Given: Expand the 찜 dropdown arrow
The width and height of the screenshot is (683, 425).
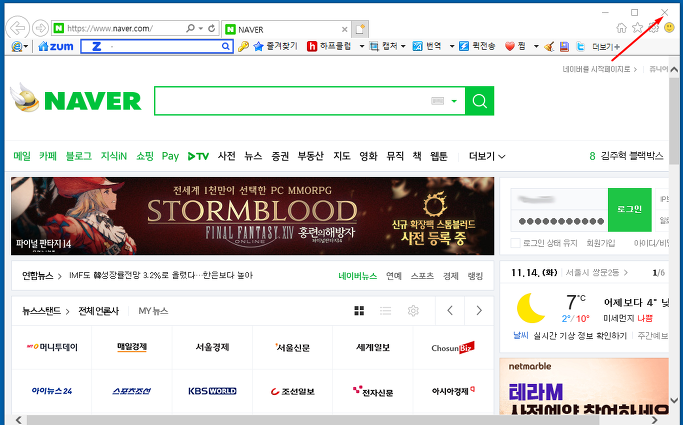Looking at the screenshot, I should click(536, 46).
